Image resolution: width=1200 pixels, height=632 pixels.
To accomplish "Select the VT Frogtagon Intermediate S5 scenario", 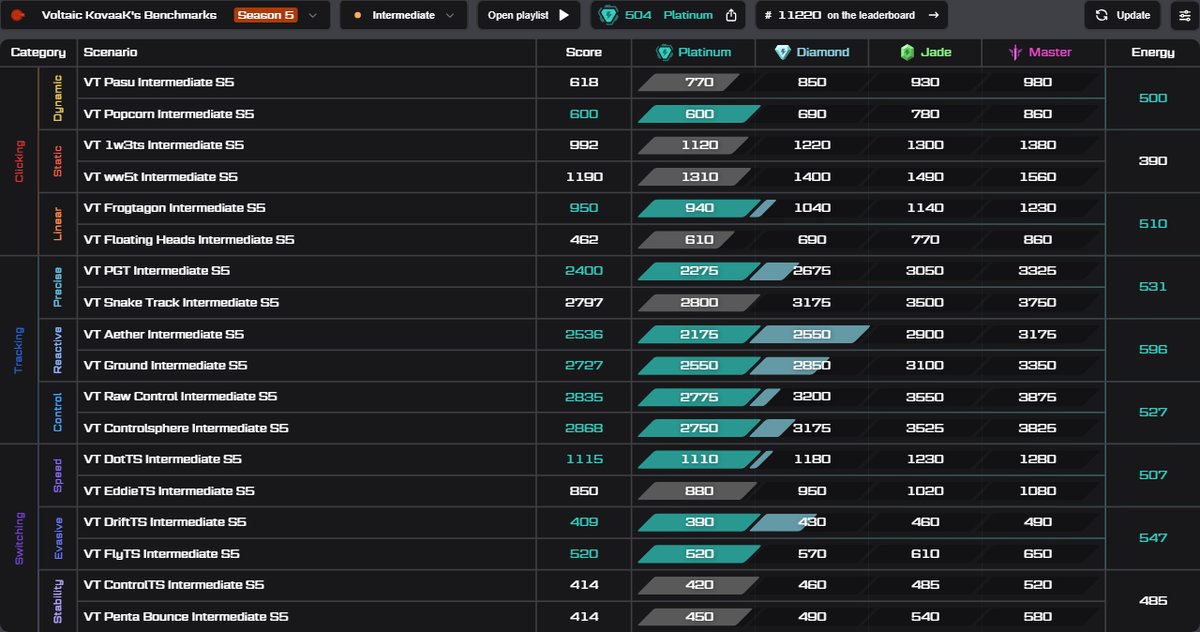I will tap(175, 208).
